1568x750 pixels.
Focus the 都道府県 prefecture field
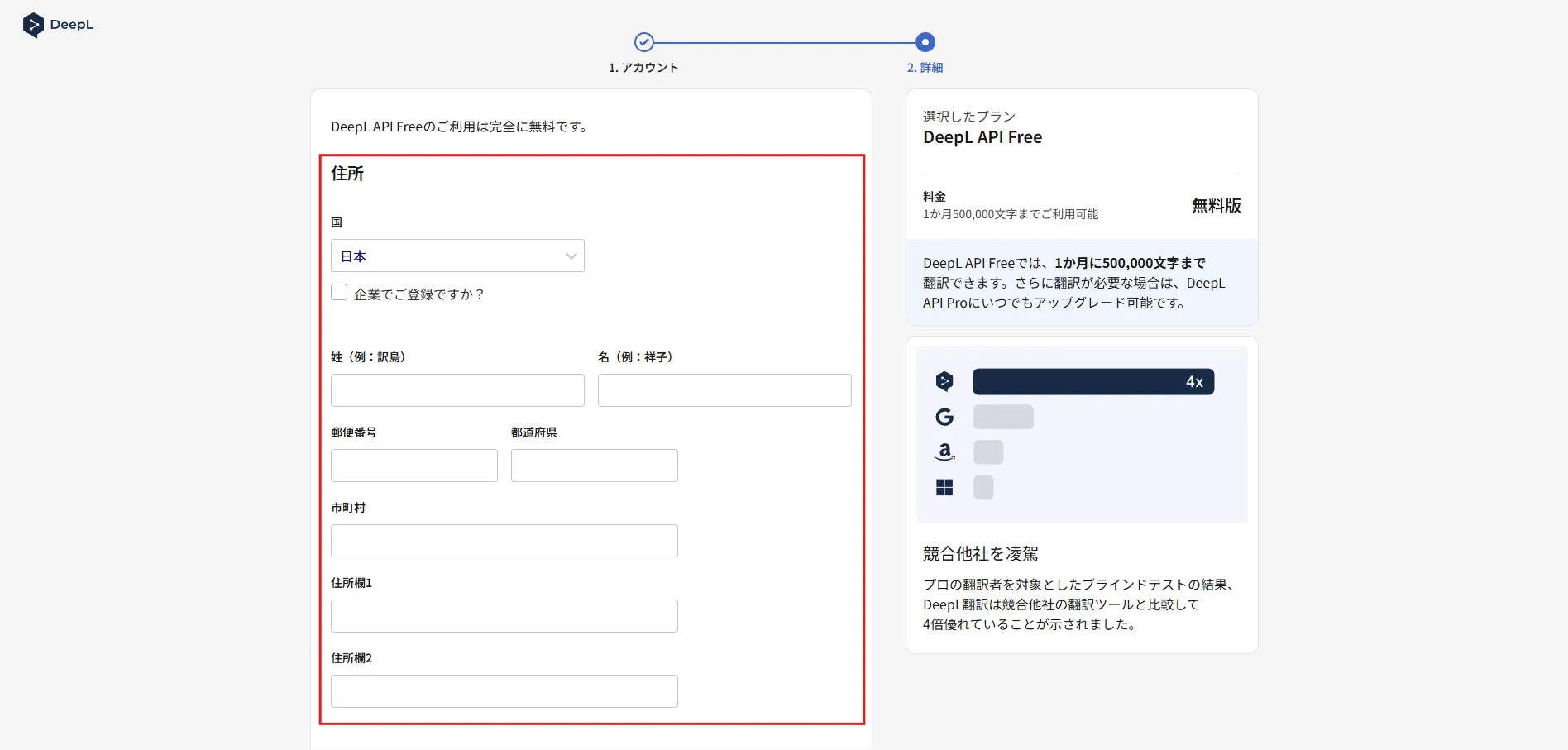tap(595, 466)
